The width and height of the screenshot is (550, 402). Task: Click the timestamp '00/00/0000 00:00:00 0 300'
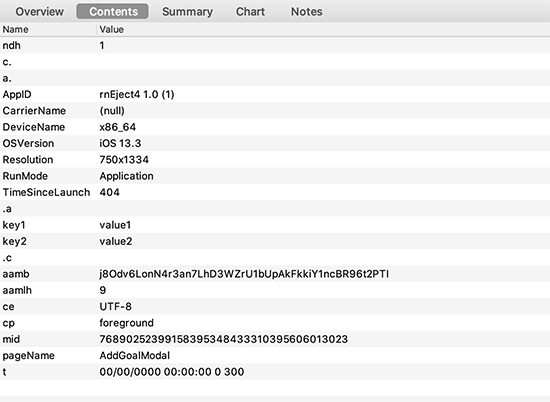pyautogui.click(x=172, y=372)
